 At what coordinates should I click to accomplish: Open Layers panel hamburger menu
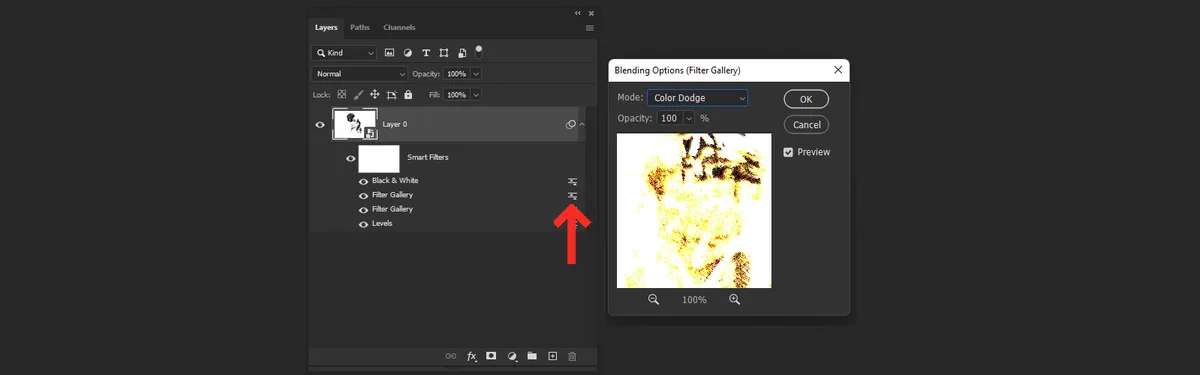590,28
